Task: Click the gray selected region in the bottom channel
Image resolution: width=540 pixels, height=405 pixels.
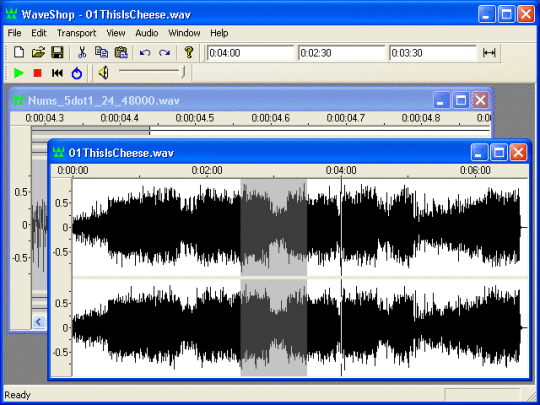Action: [x=273, y=328]
